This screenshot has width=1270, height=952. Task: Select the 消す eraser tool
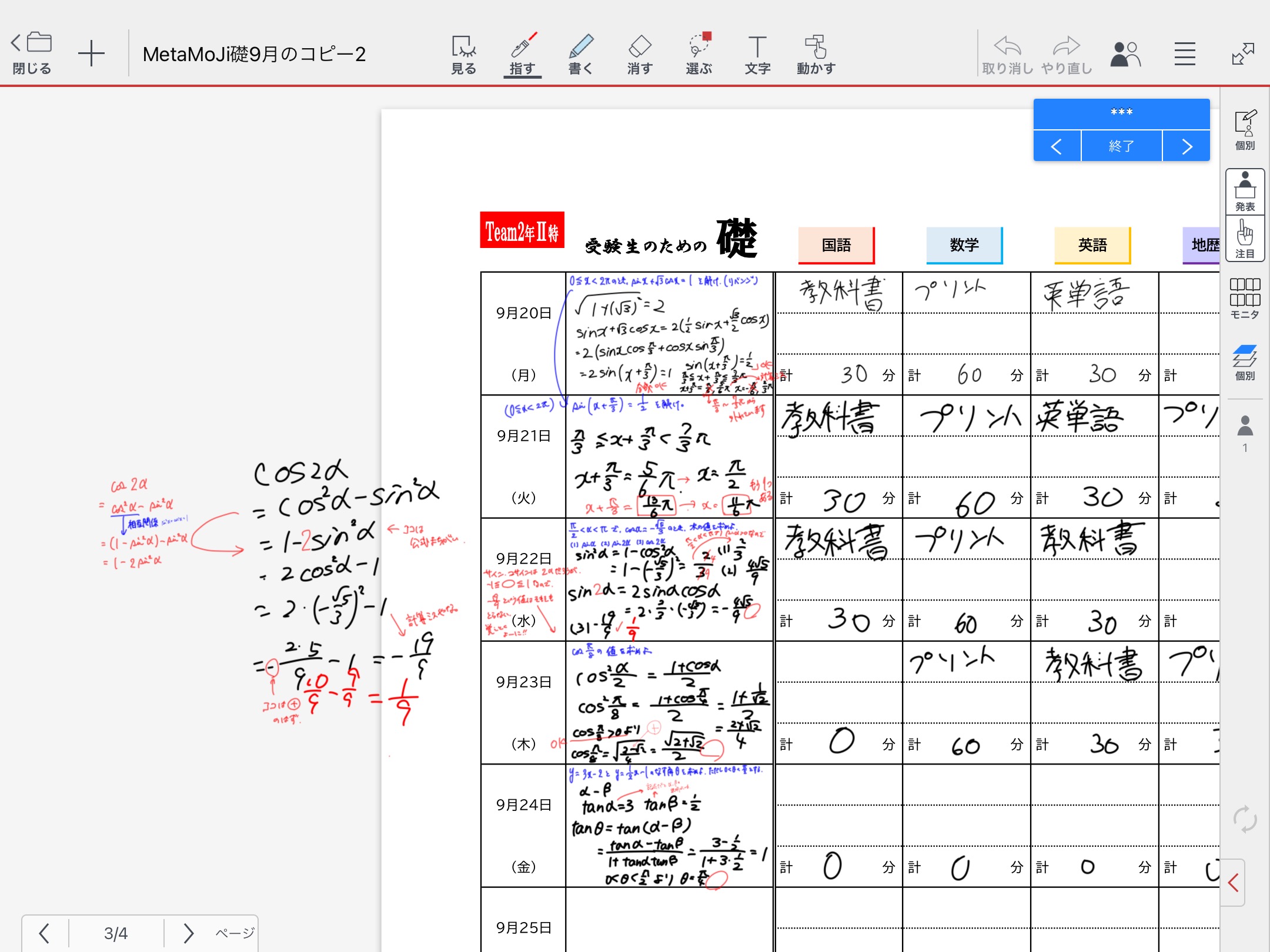640,54
